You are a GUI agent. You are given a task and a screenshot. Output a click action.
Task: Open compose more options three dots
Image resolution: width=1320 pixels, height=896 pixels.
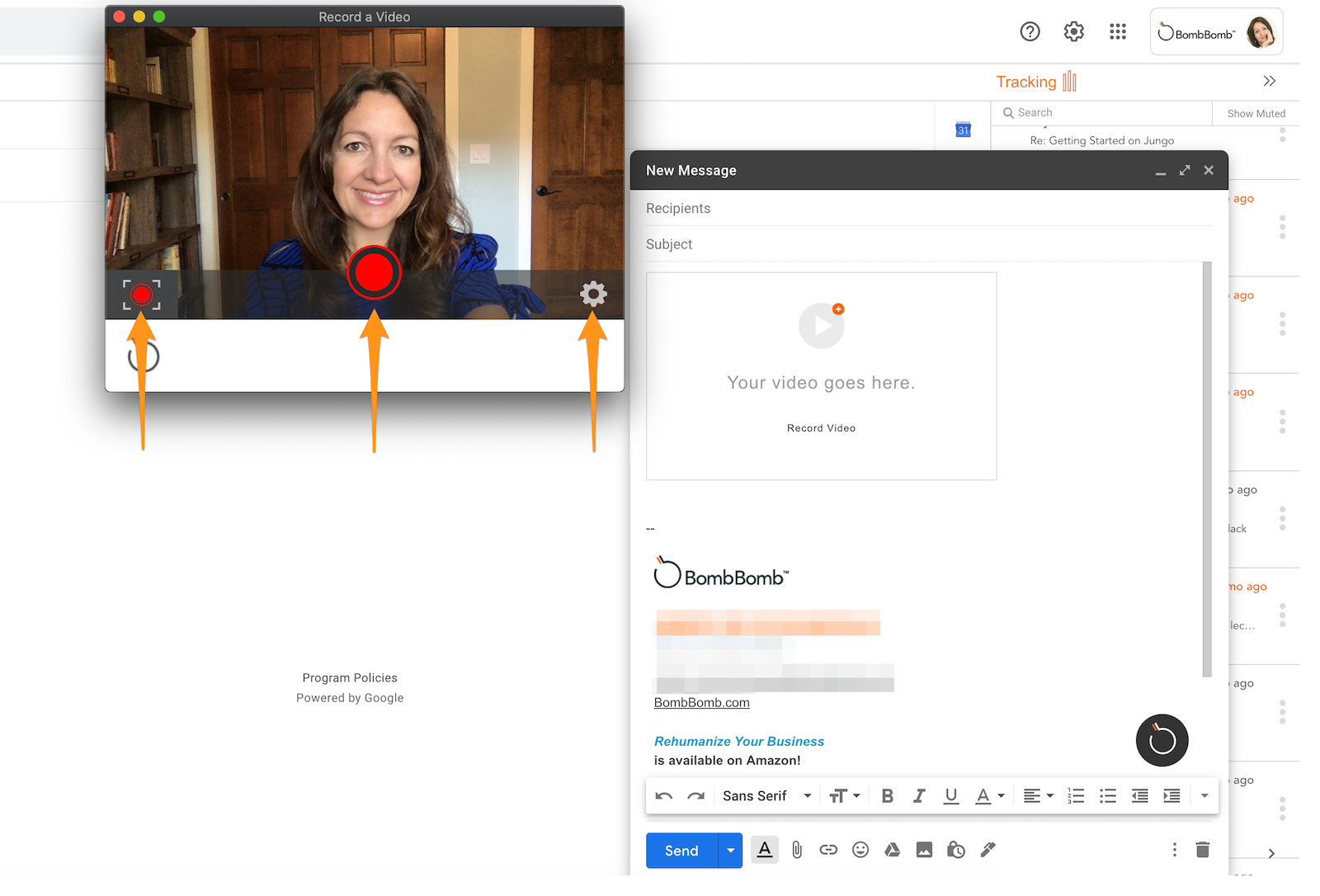[1175, 850]
